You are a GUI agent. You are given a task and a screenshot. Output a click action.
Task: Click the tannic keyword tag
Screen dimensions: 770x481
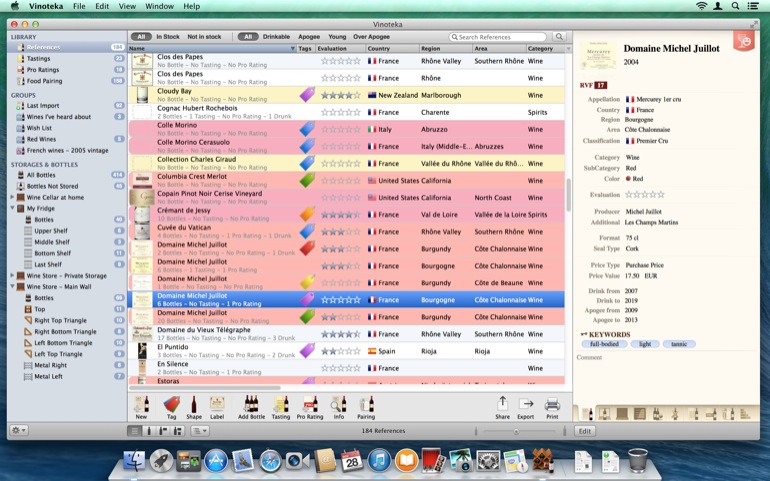pyautogui.click(x=679, y=344)
